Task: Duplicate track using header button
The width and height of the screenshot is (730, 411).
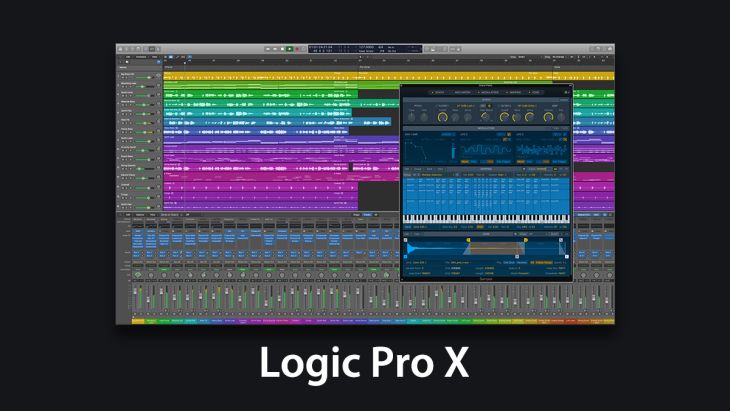Action: pos(127,62)
